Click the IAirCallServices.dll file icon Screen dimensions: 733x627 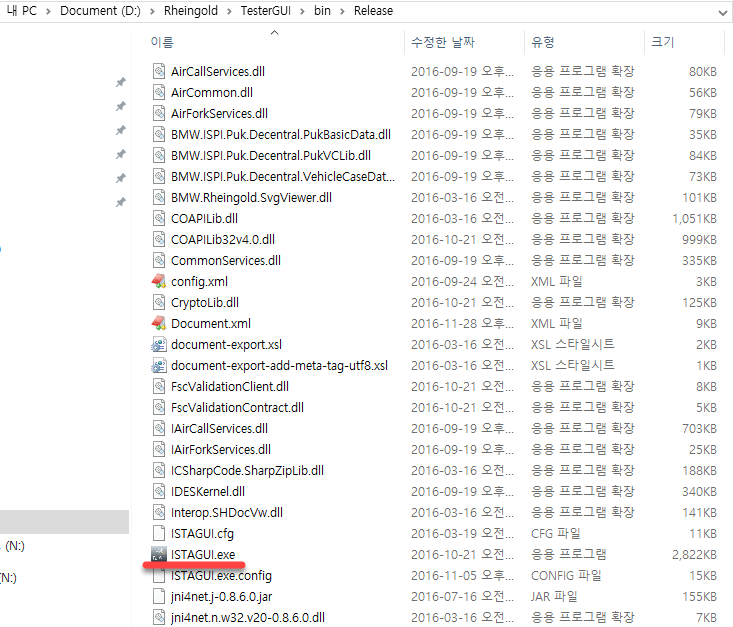[x=159, y=428]
